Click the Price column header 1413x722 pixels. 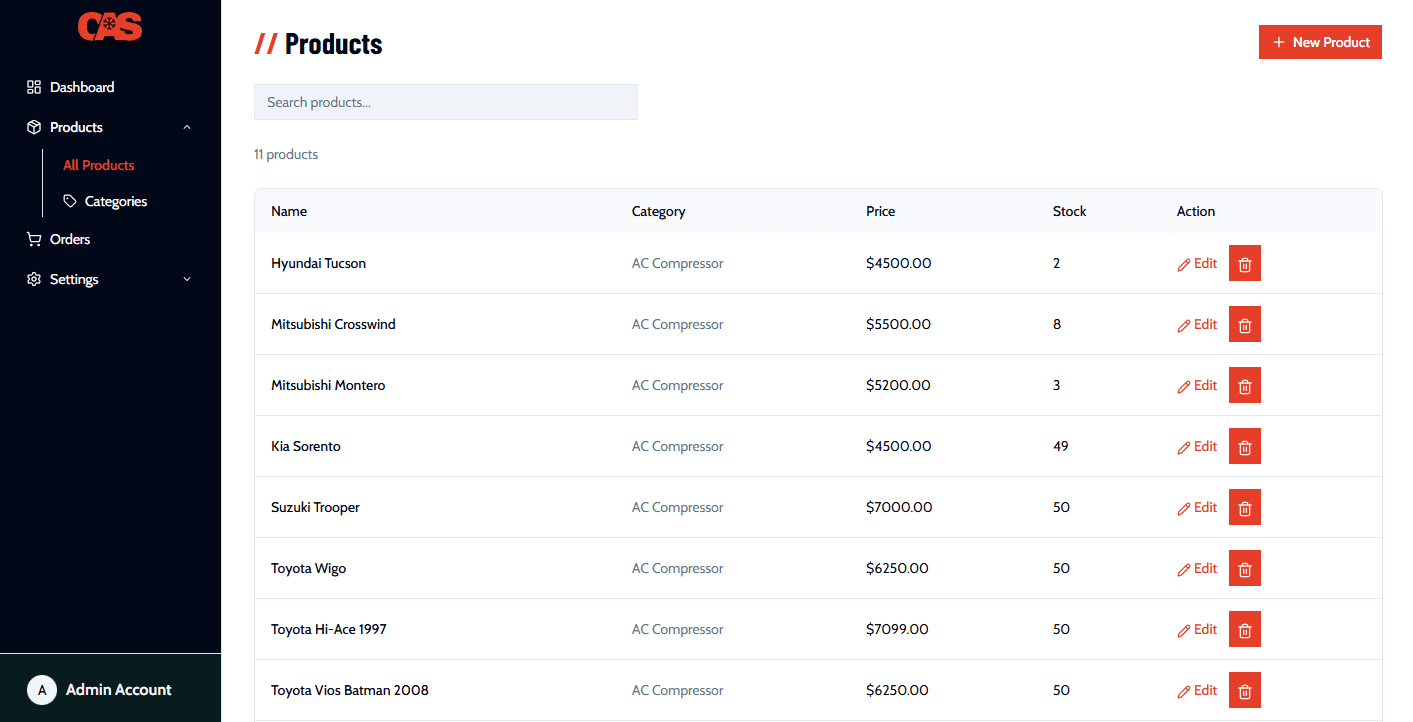coord(881,211)
